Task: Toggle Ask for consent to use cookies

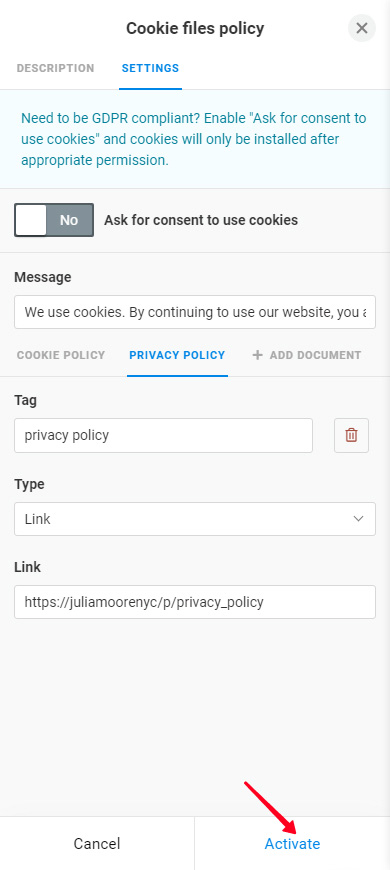Action: (54, 220)
